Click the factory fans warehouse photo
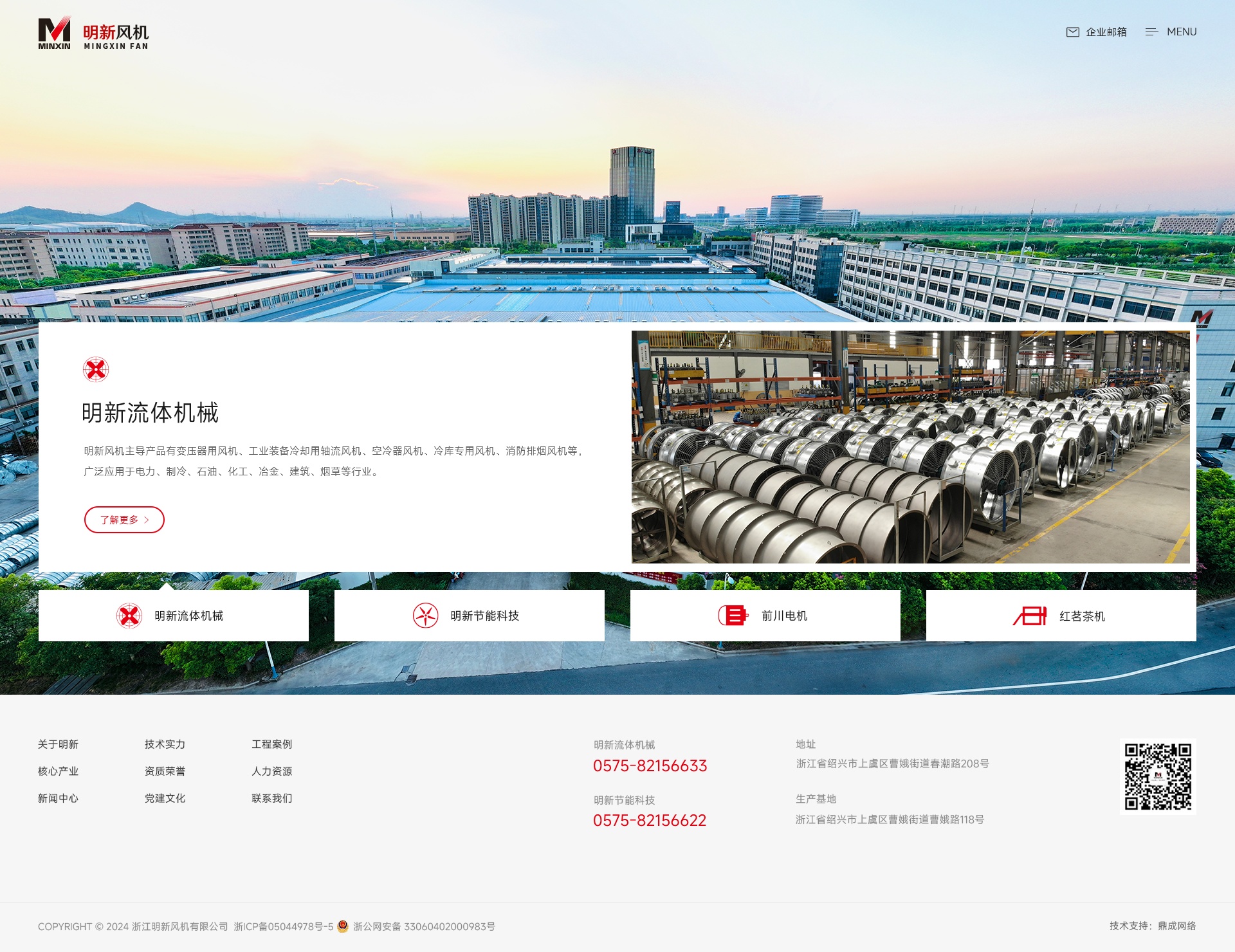 pyautogui.click(x=910, y=447)
